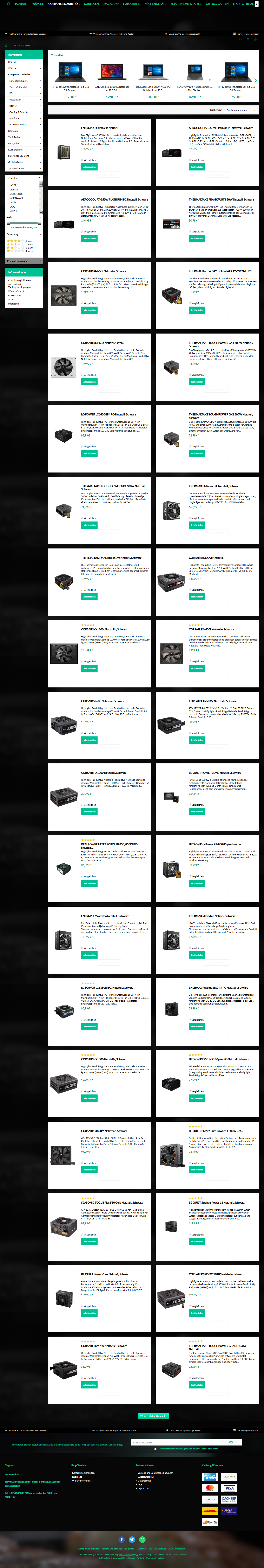This screenshot has height=1568, width=264.
Task: Click the search icon in header
Action: (x=241, y=40)
